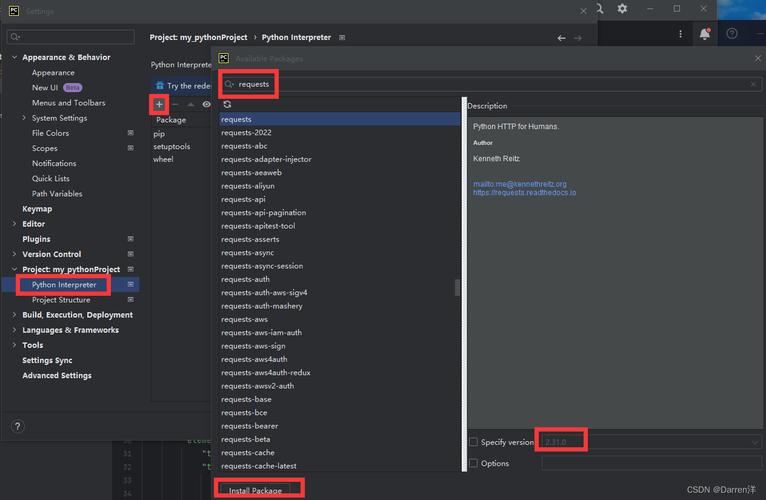This screenshot has width=766, height=500.
Task: Enable the Options checkbox
Action: pyautogui.click(x=473, y=463)
